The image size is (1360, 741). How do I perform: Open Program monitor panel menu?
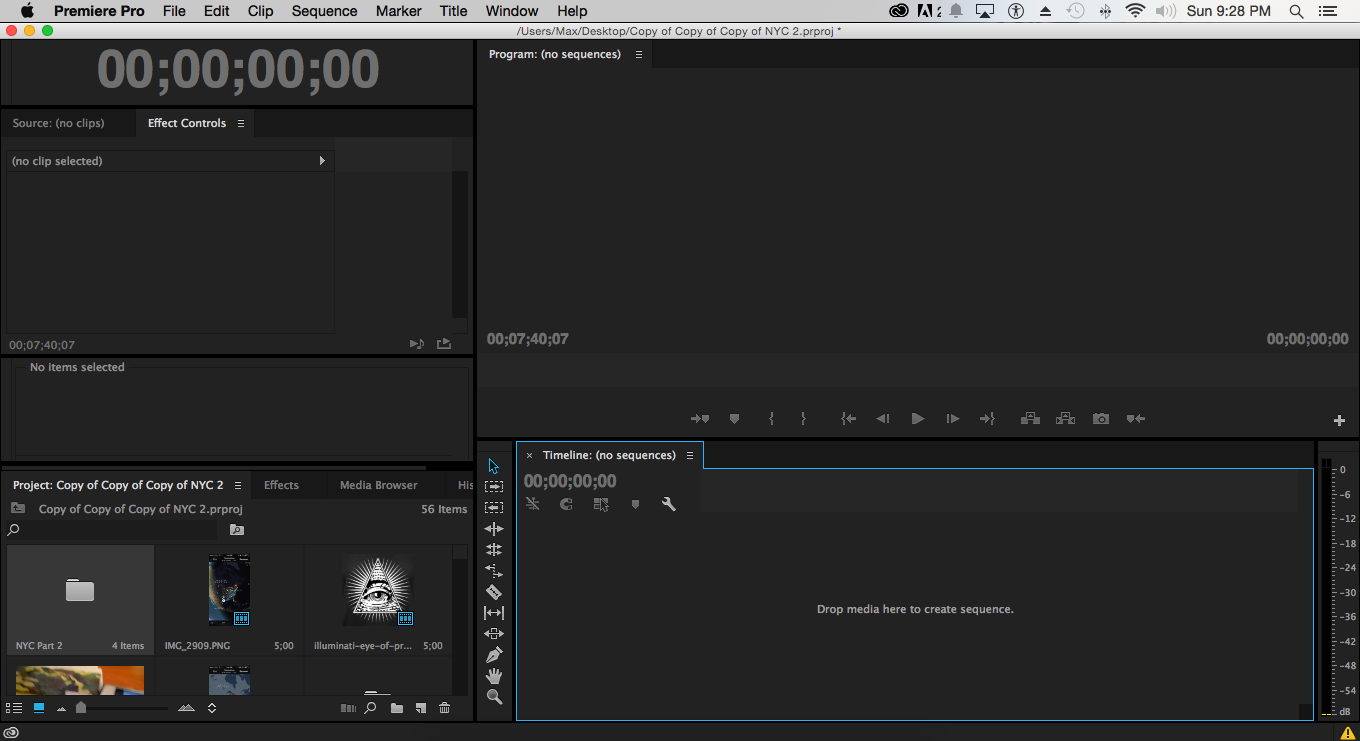639,54
